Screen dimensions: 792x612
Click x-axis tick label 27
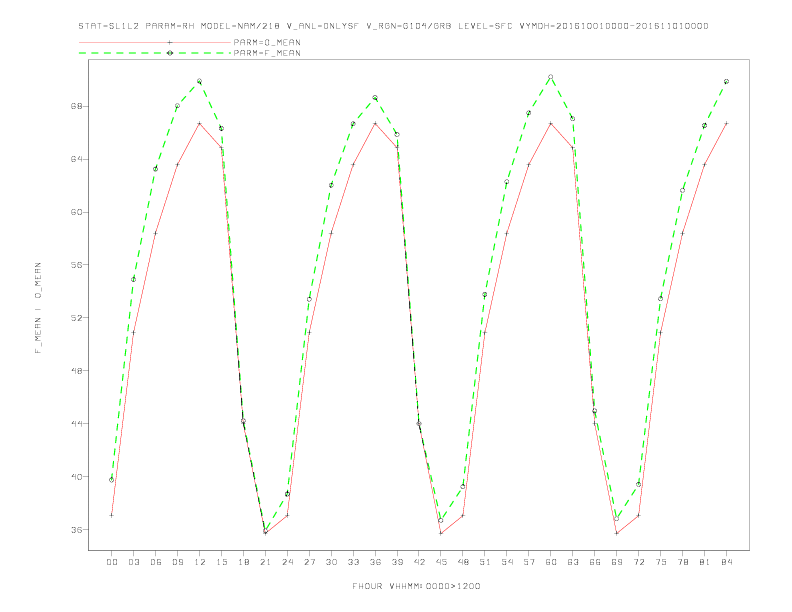tap(309, 562)
